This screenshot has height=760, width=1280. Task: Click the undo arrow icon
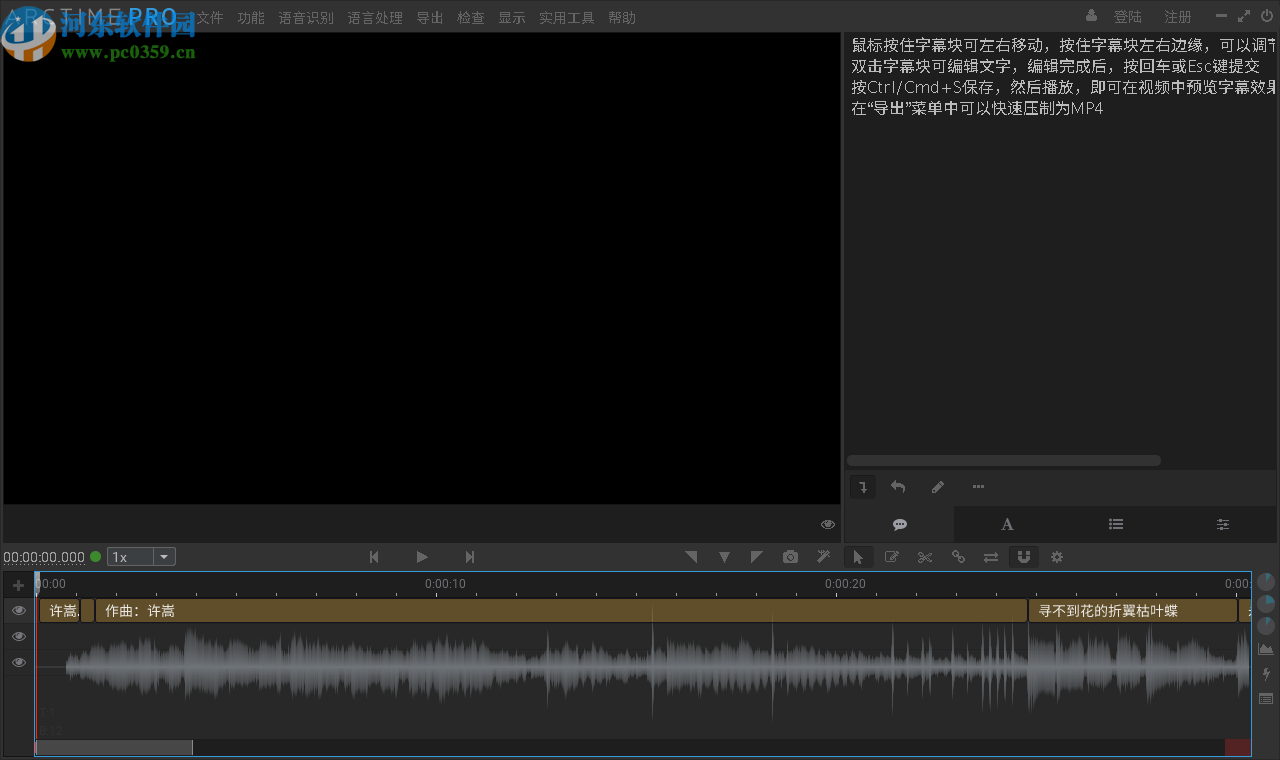tap(898, 487)
